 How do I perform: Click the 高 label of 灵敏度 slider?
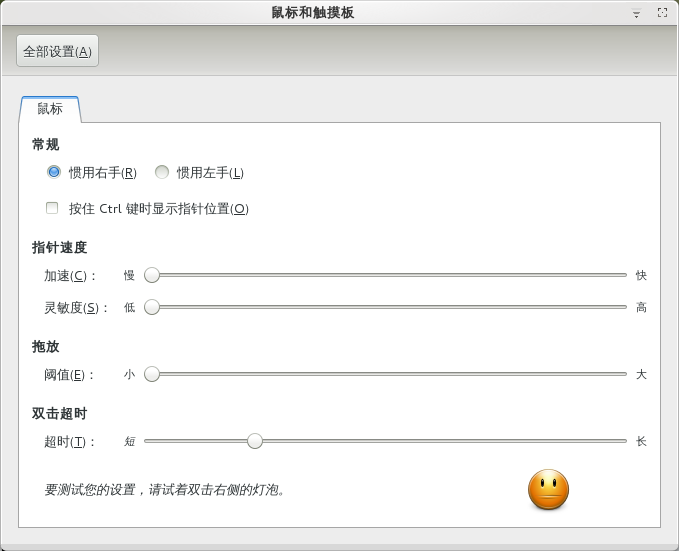(641, 308)
